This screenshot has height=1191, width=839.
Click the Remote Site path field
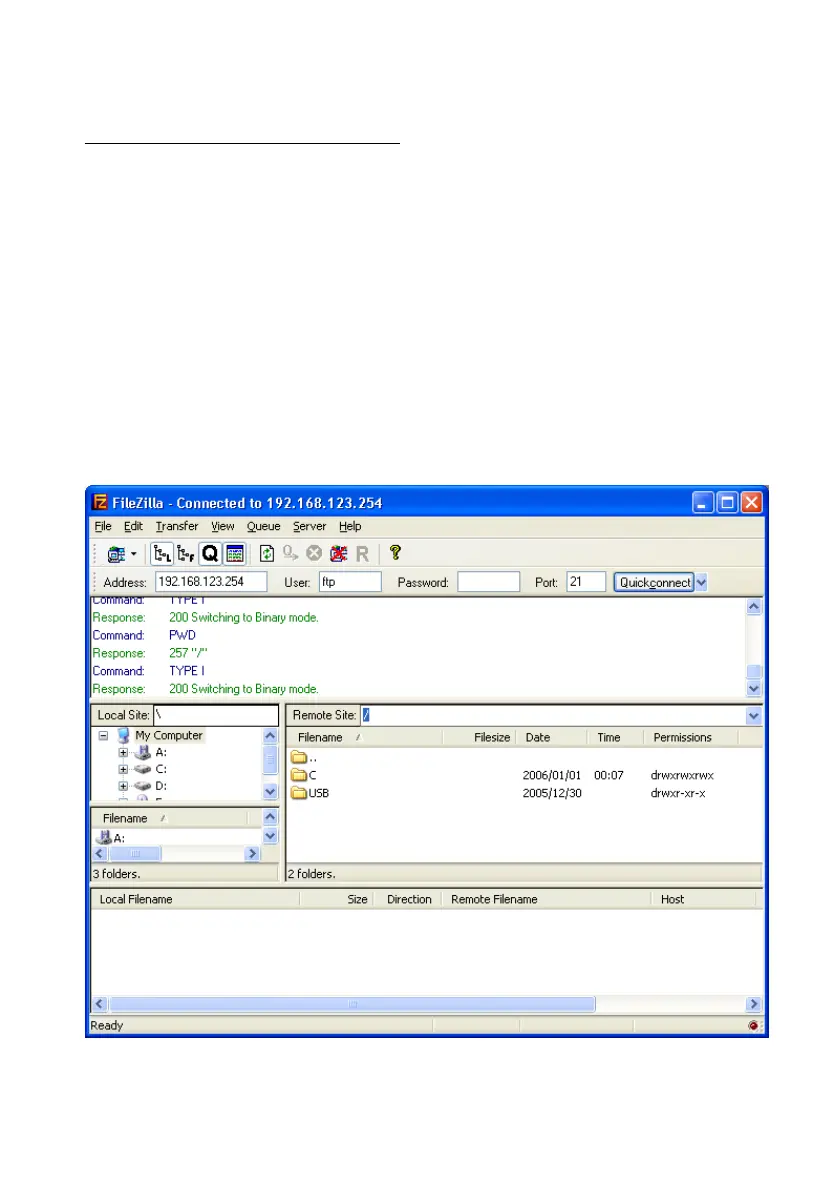(x=554, y=716)
